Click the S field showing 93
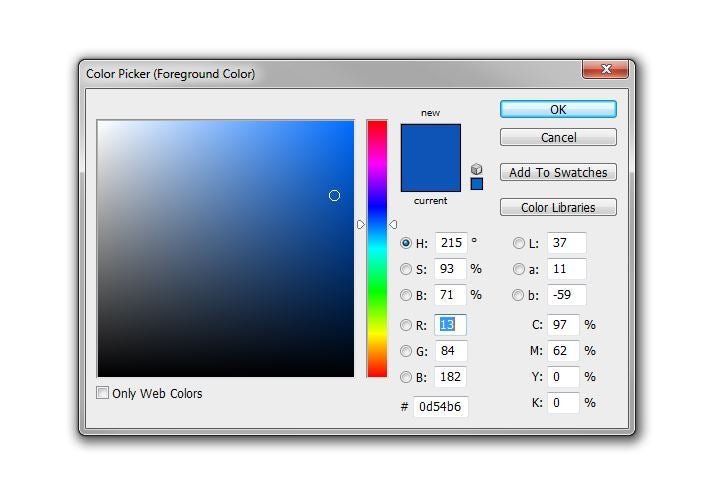Screen dimensions: 708x495 pos(450,269)
